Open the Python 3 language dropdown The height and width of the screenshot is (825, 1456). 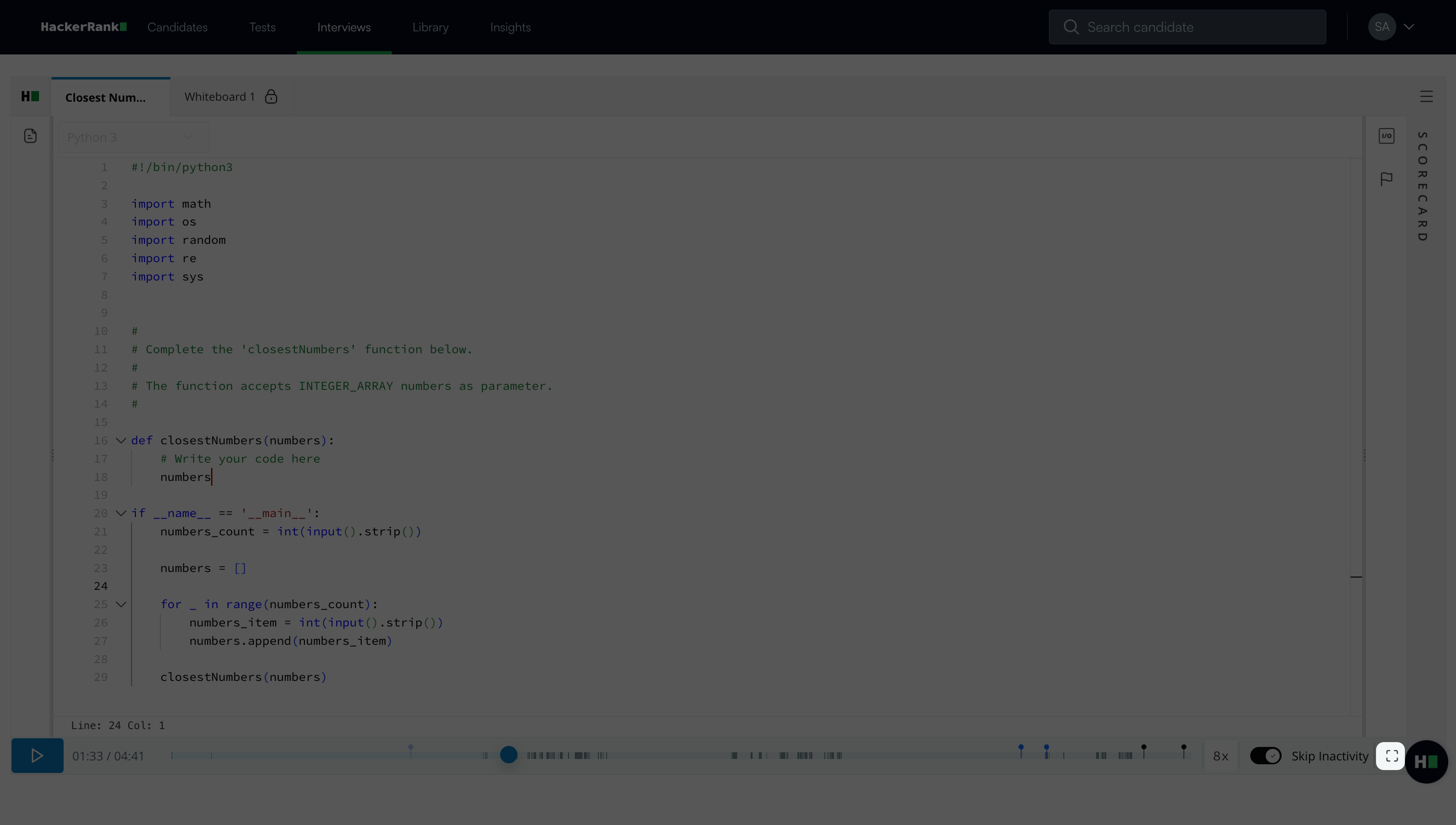tap(132, 137)
